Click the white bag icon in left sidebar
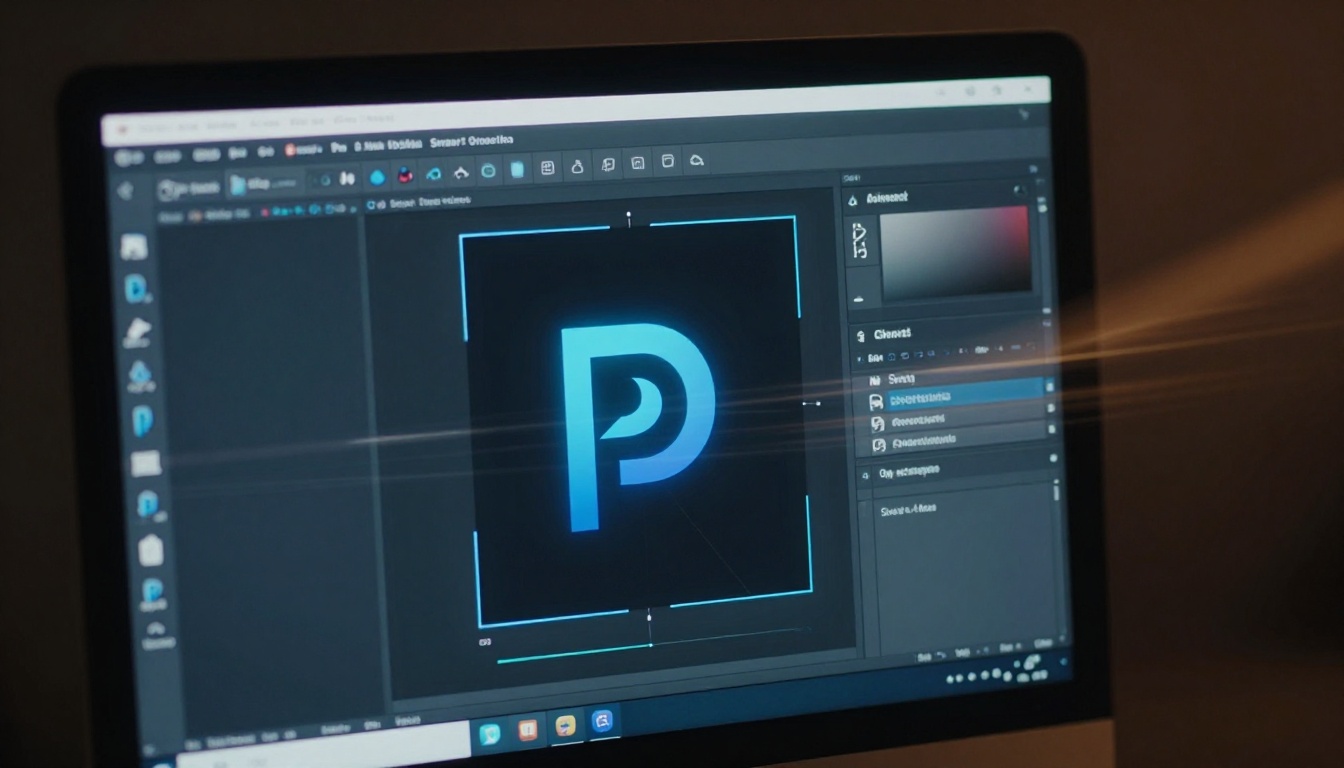This screenshot has width=1344, height=768. coord(150,550)
